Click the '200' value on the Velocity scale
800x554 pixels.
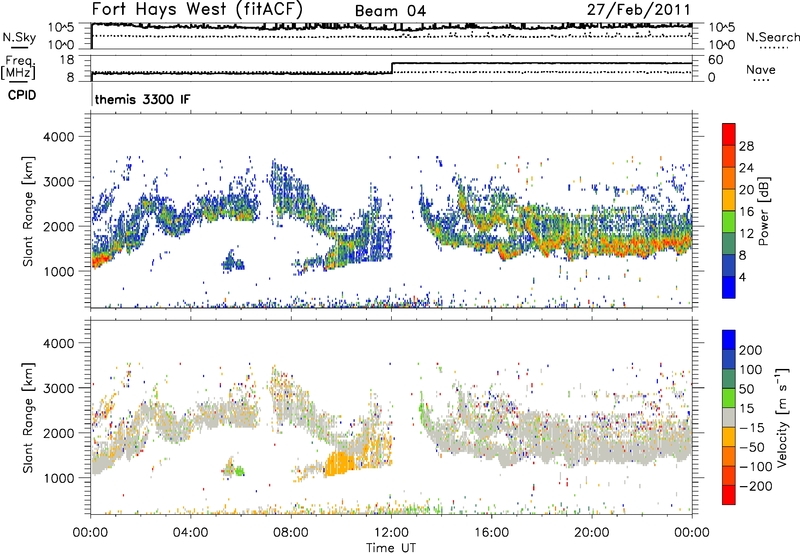(x=751, y=350)
